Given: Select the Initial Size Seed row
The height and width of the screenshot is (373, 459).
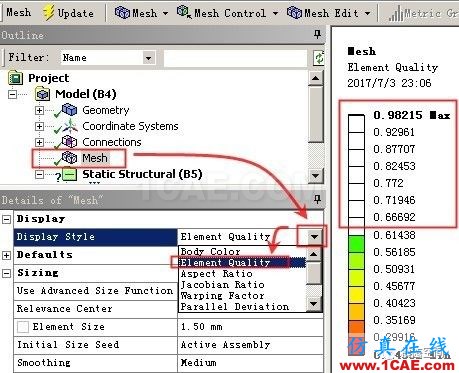Looking at the screenshot, I should (95, 345).
